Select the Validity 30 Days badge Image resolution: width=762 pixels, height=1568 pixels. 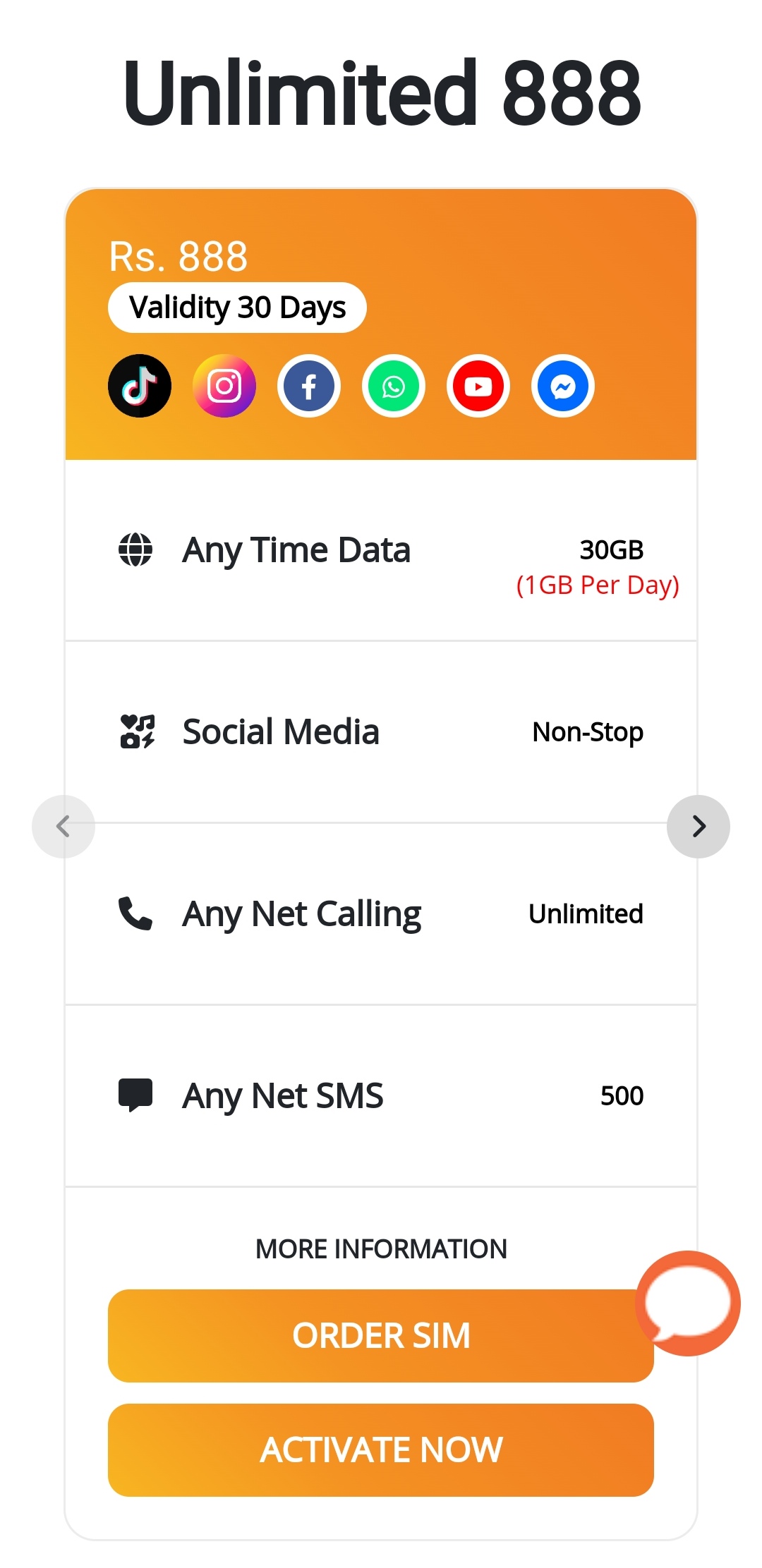[x=237, y=308]
